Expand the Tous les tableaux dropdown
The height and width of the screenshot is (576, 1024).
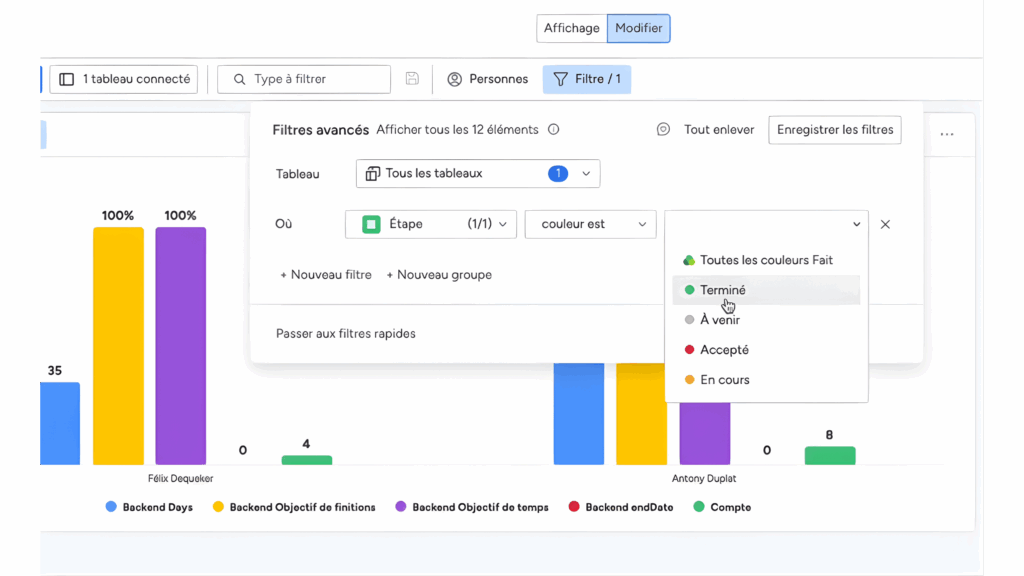(x=478, y=174)
